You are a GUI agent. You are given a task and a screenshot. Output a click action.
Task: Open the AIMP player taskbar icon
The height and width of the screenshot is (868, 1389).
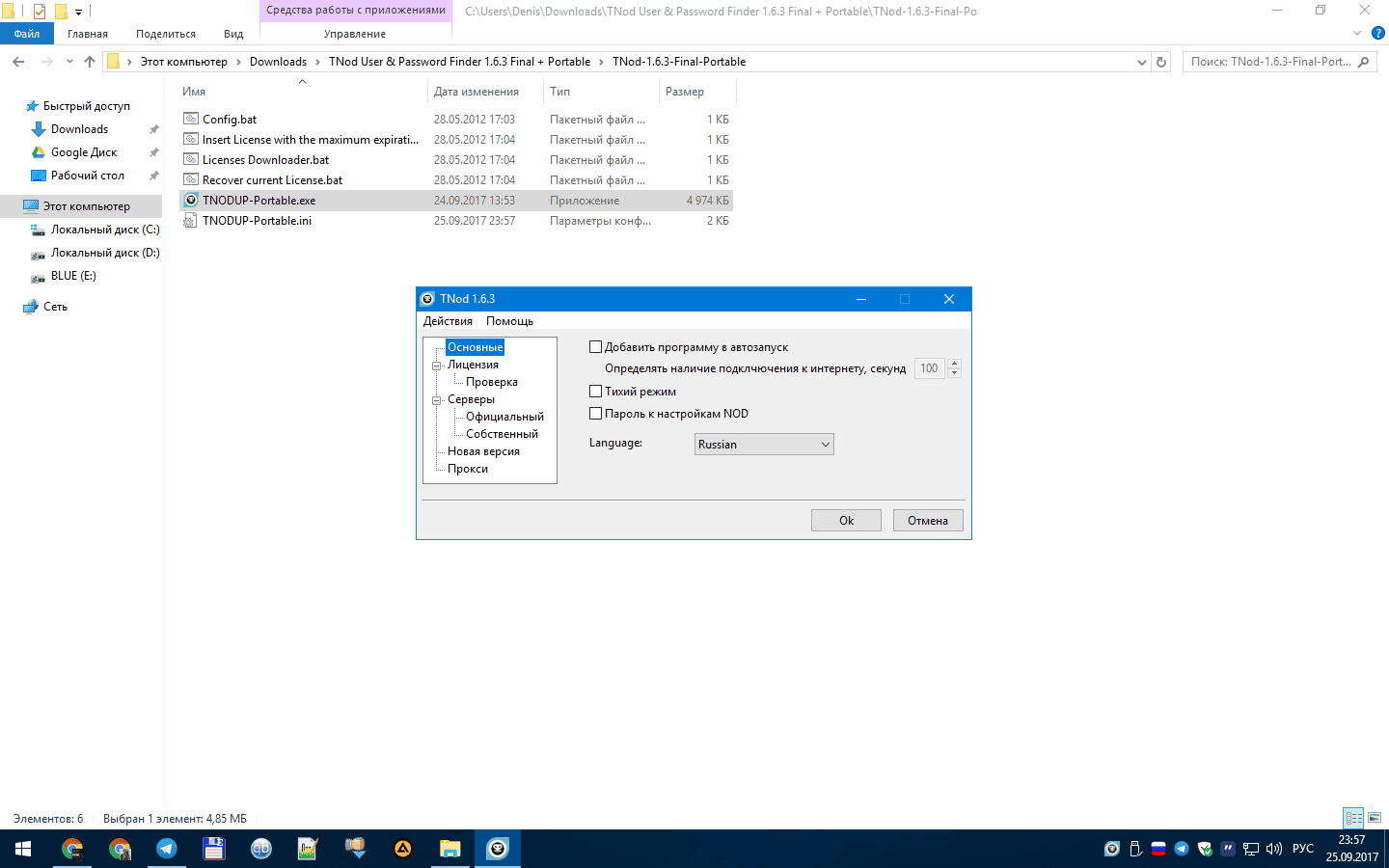[x=403, y=849]
